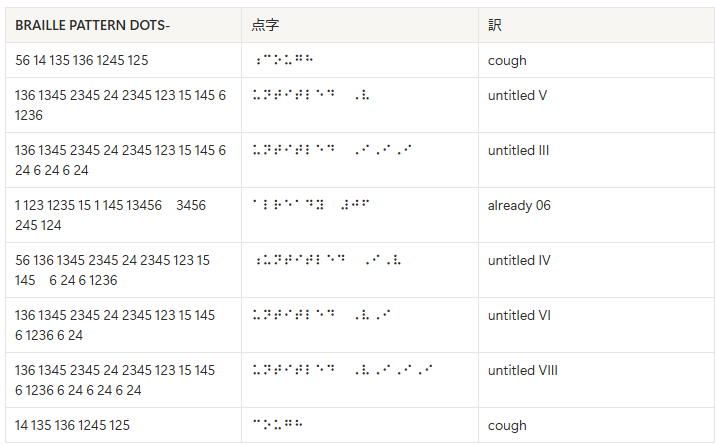
Task: Click dots code ending '6 24 6 24 6 24'
Action: 115,380
